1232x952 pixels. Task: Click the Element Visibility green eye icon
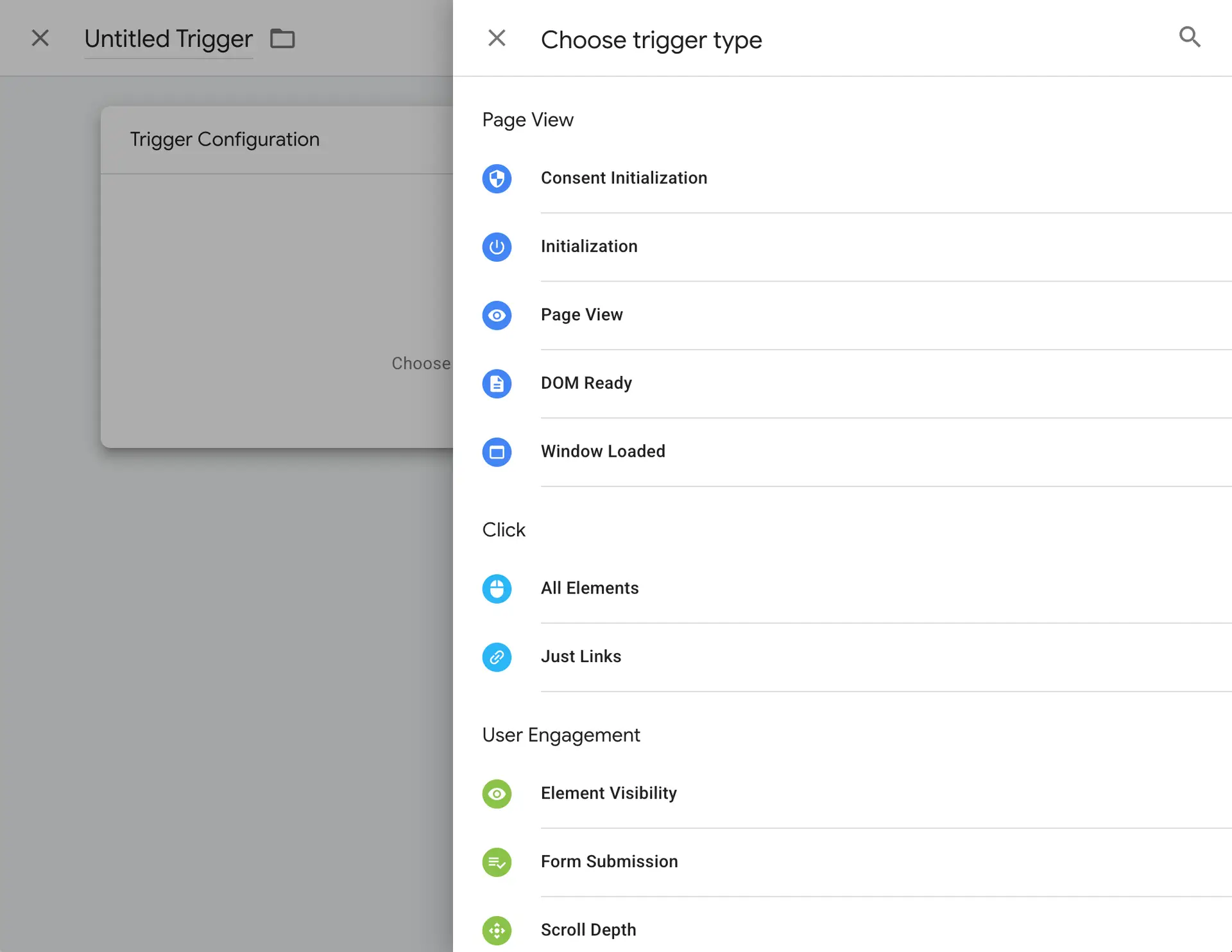pyautogui.click(x=497, y=794)
